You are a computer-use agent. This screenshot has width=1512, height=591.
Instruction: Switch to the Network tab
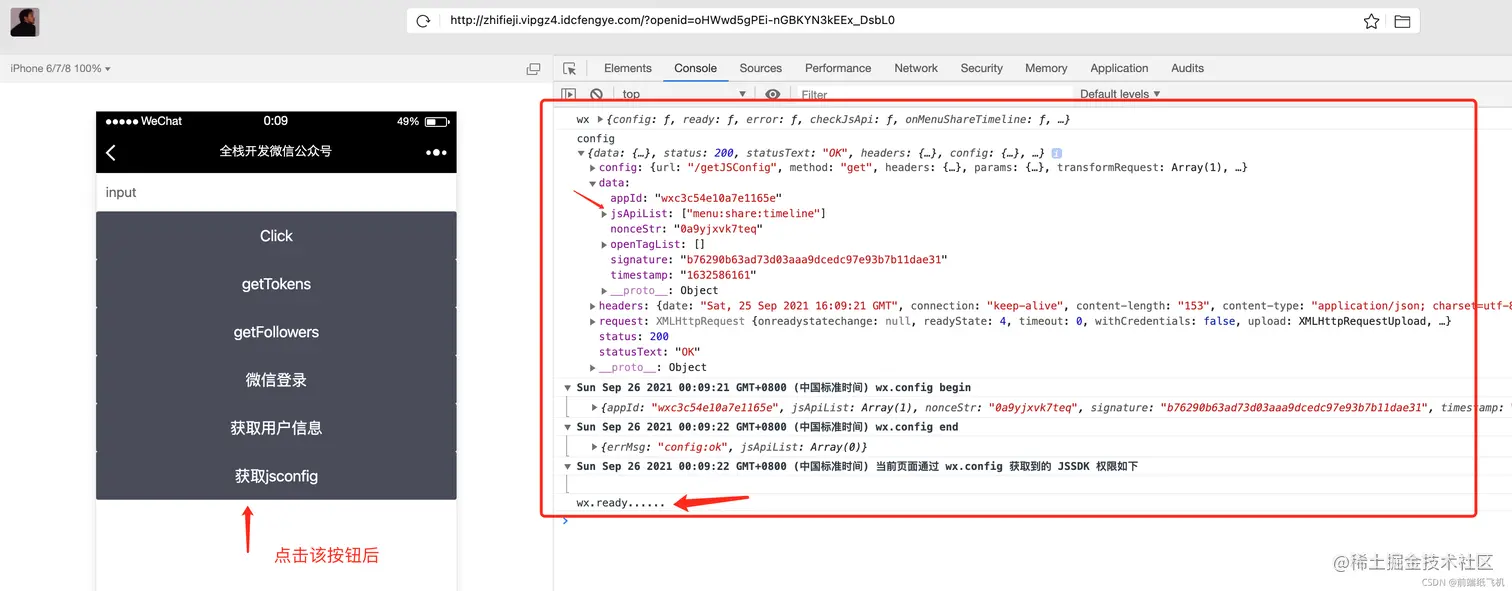click(916, 68)
